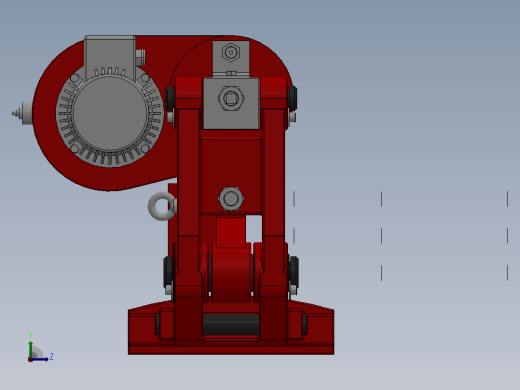Select the black pin cap at upper right arm
Screen dimensions: 520x390
point(293,98)
